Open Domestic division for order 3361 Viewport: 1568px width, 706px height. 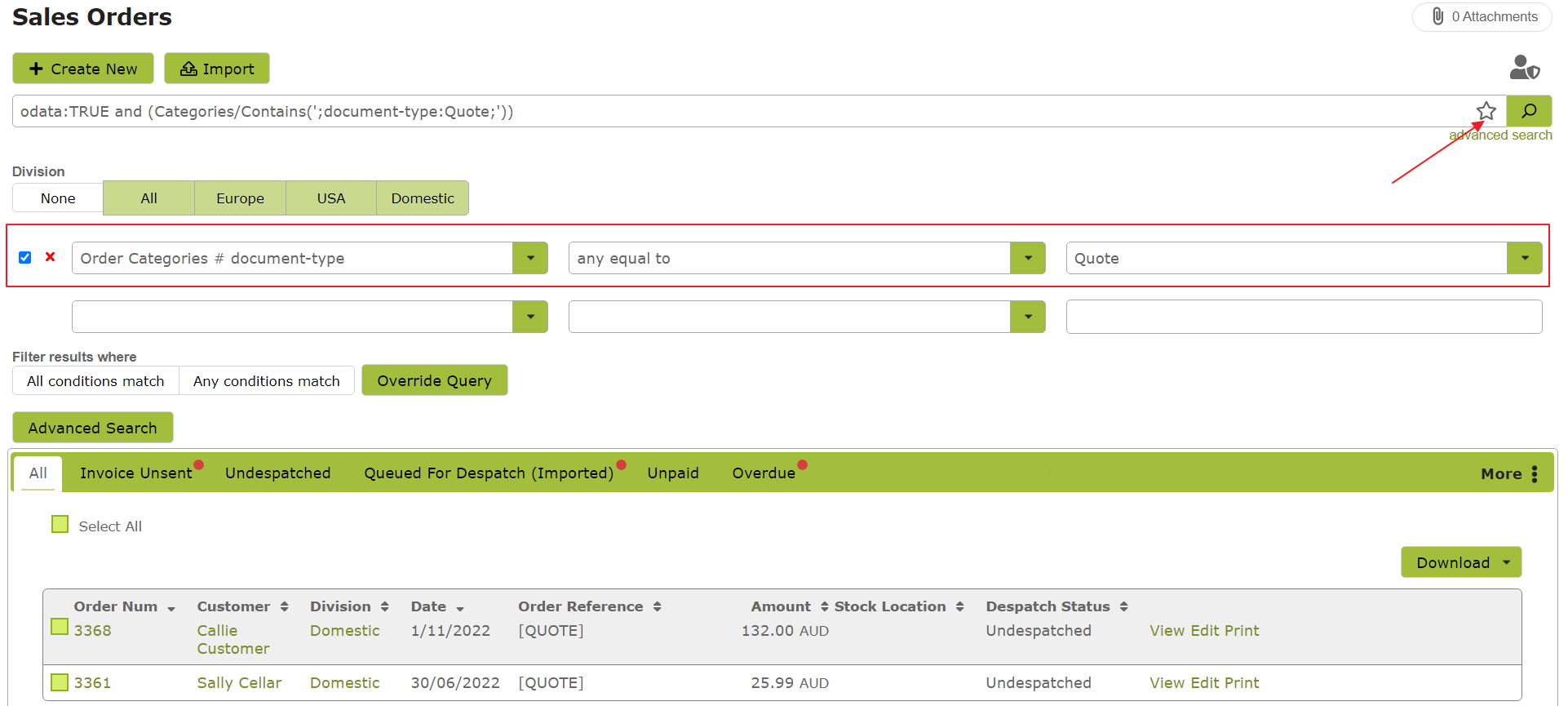(345, 683)
